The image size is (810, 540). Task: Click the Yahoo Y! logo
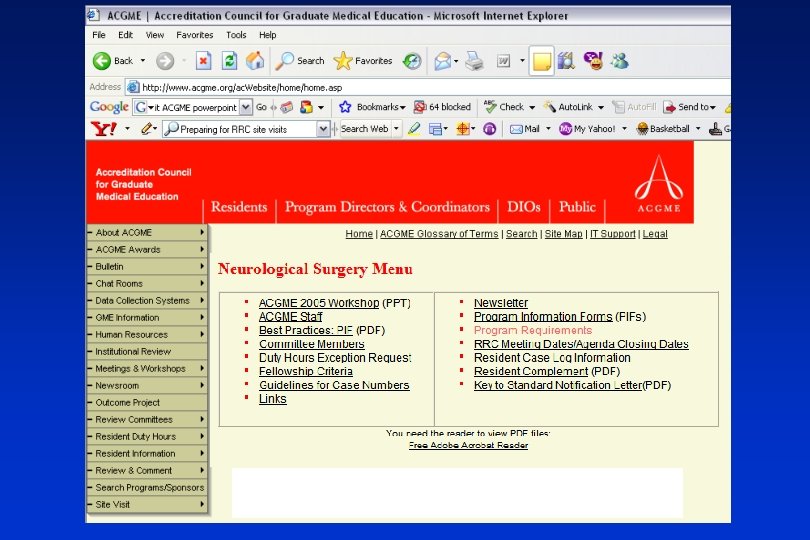[103, 129]
